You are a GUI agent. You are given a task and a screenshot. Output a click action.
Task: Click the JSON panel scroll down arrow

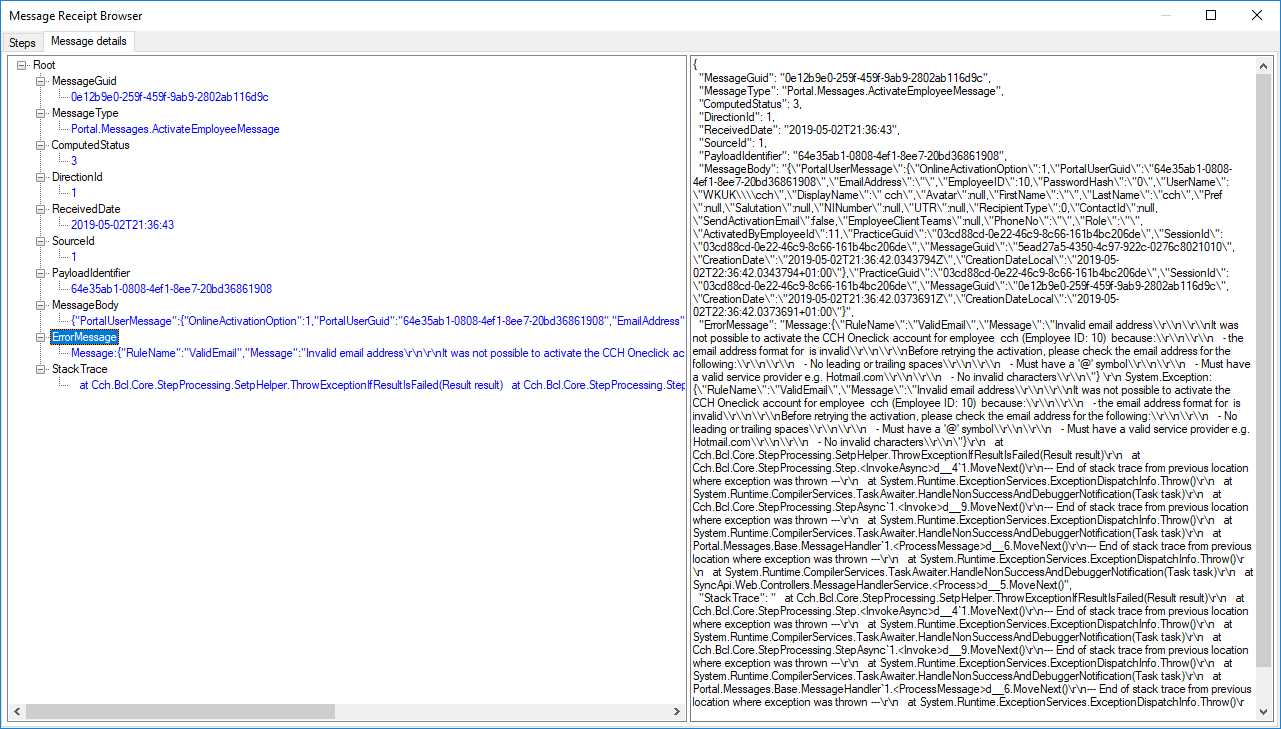click(x=1264, y=712)
